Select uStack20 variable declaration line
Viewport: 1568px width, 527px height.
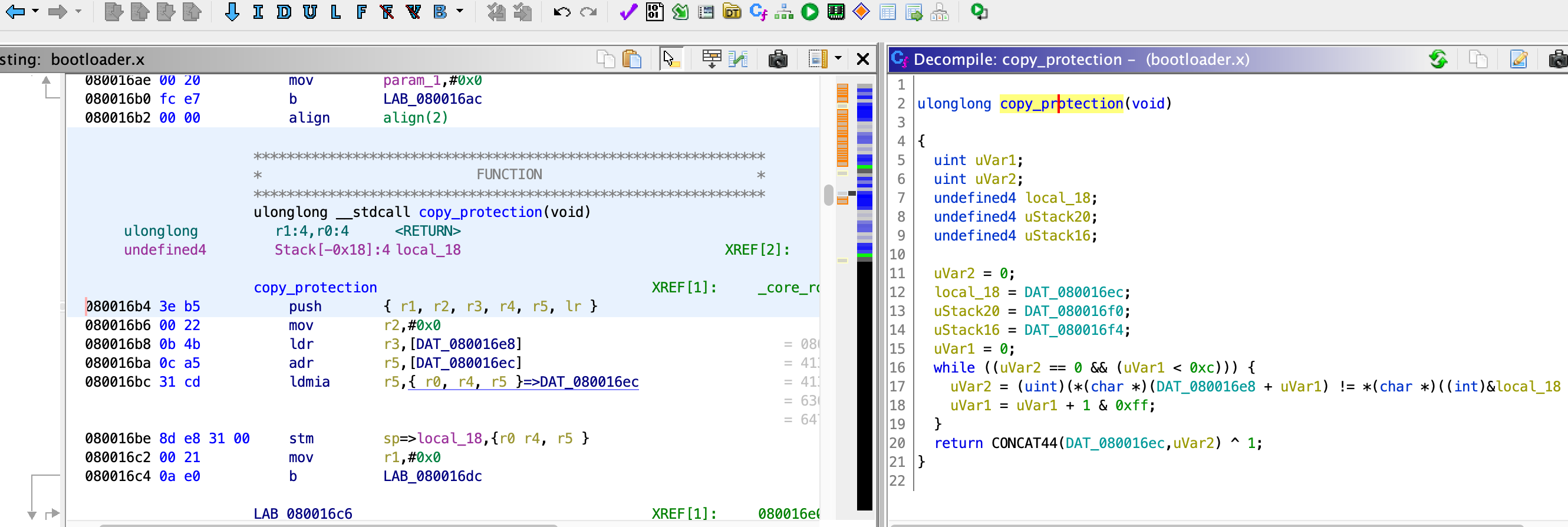(x=1015, y=217)
